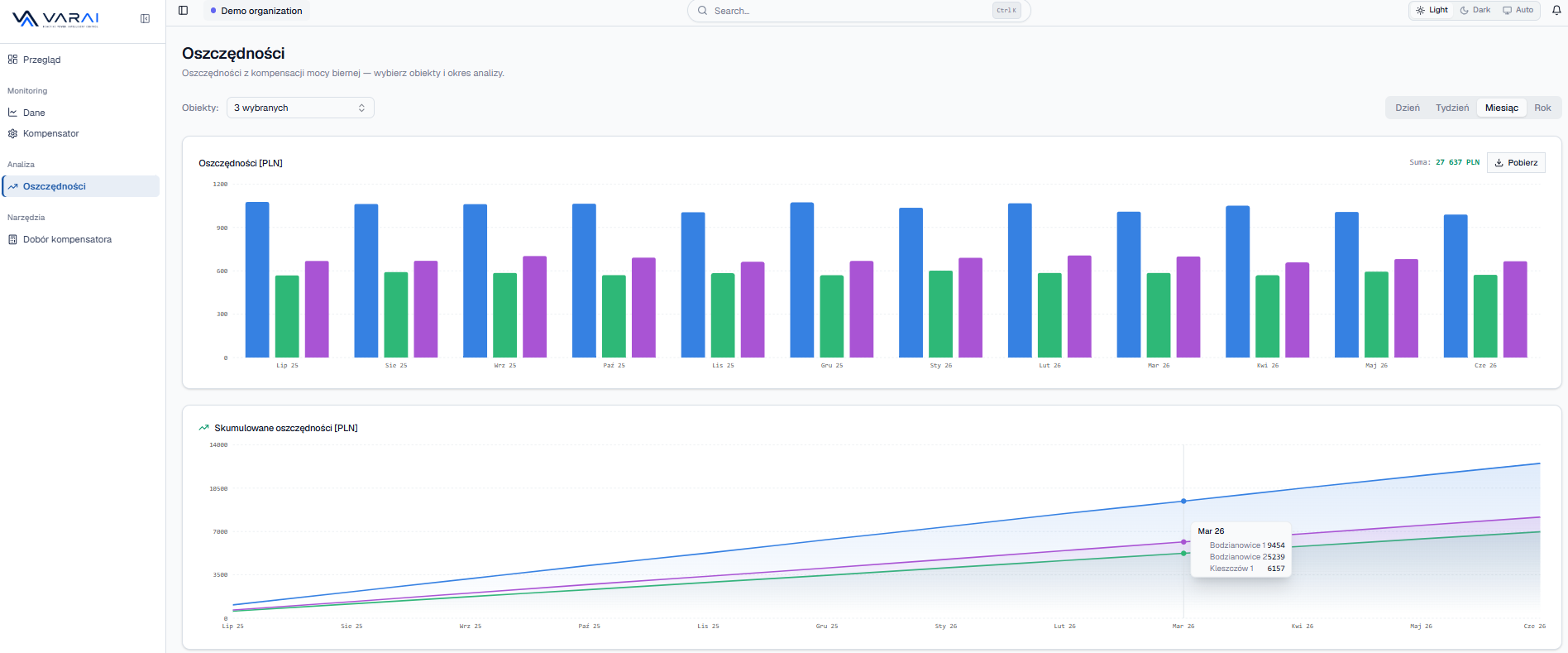Click the blue data point at Mar 26

click(1183, 502)
